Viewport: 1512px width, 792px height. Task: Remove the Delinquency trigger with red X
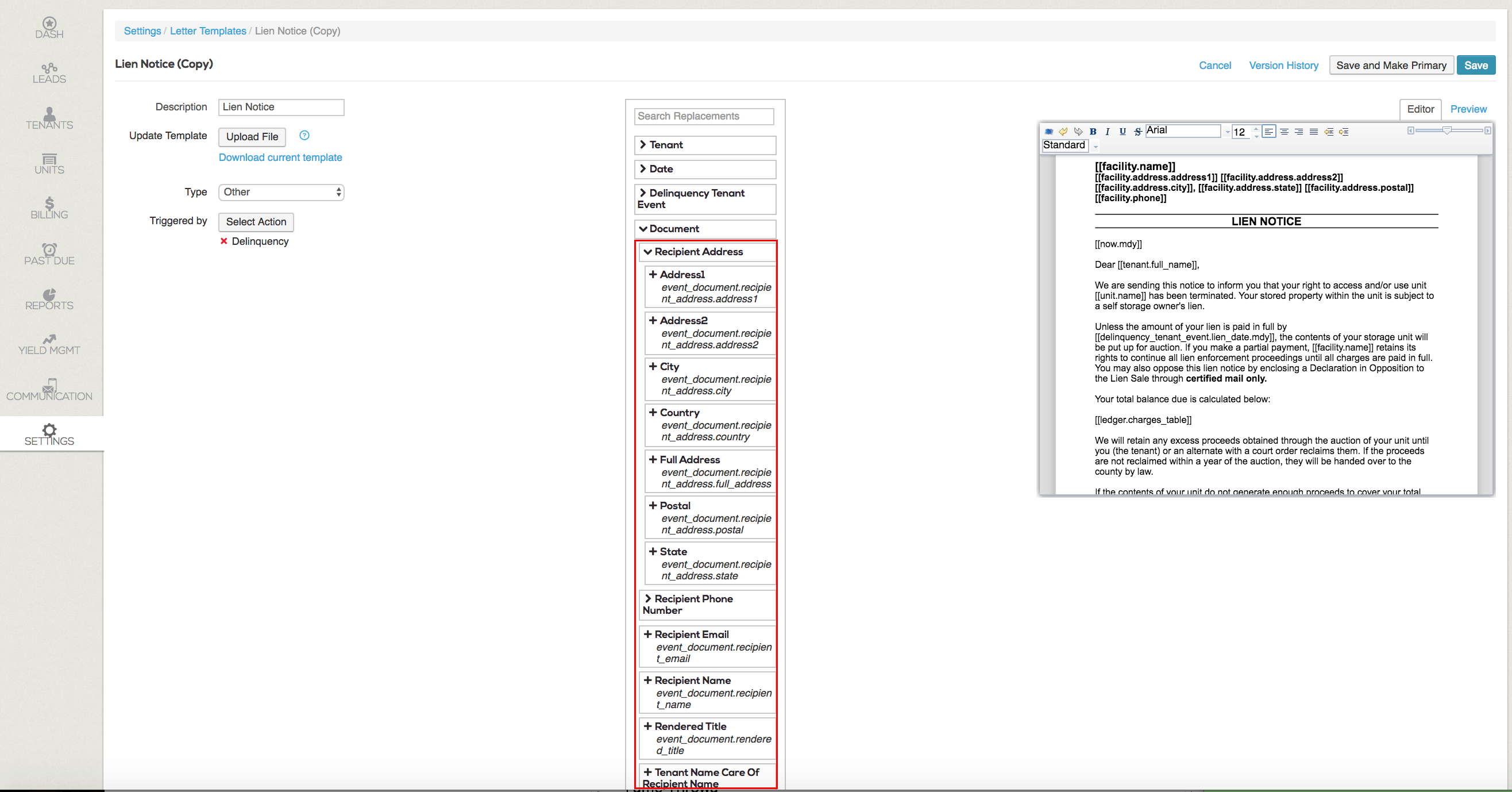[223, 241]
